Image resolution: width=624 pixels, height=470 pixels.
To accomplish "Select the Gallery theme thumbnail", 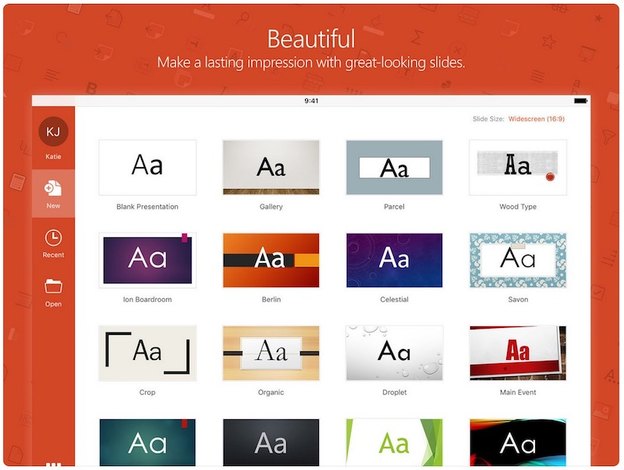I will tap(270, 167).
